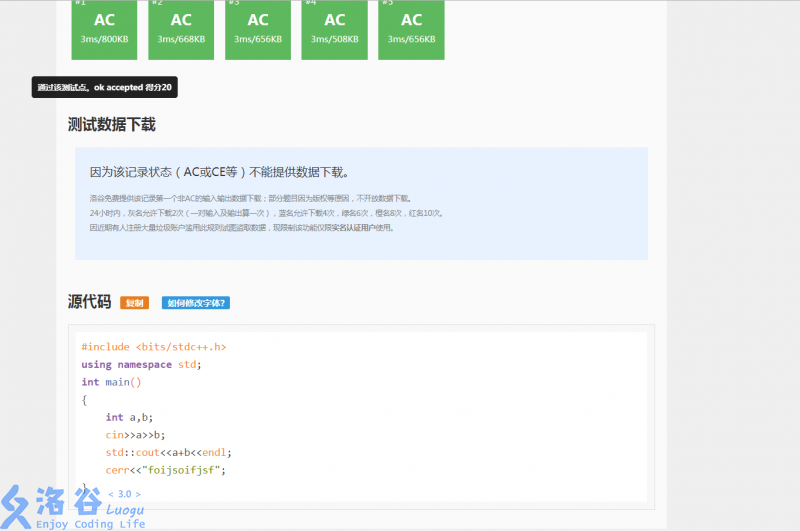Screen dimensions: 800x531
Task: Click the AC box showing 3ms/508KB
Action: point(334,28)
